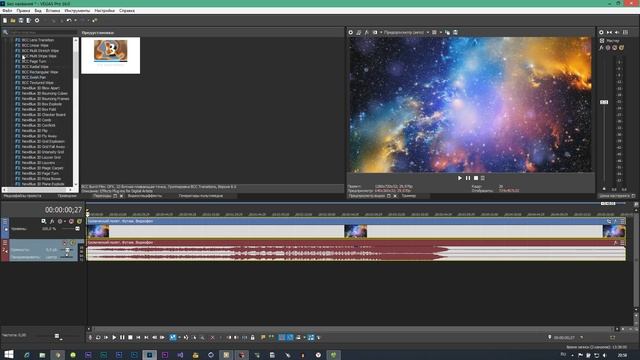The height and width of the screenshot is (360, 640).
Task: Switch to Проводник tab
Action: click(x=67, y=196)
